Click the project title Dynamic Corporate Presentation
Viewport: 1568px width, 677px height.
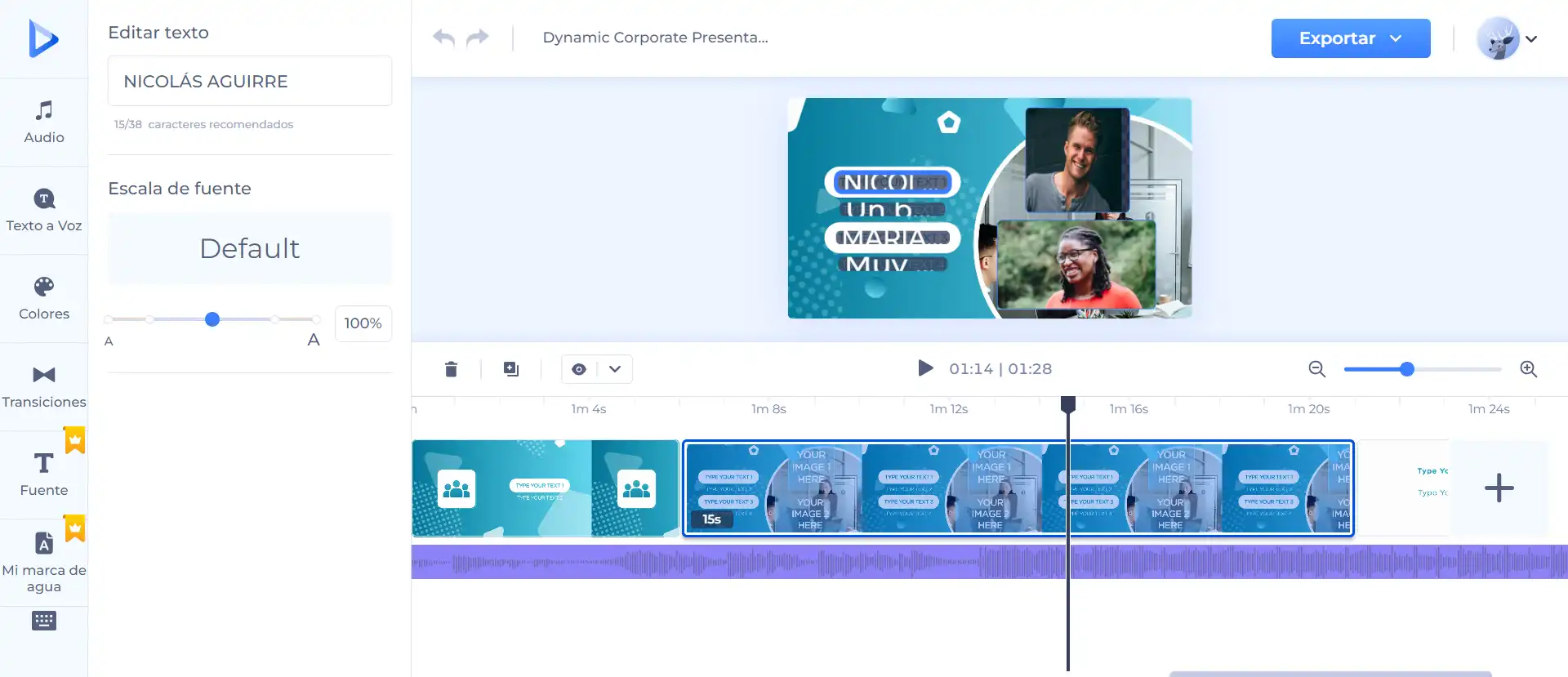[655, 38]
